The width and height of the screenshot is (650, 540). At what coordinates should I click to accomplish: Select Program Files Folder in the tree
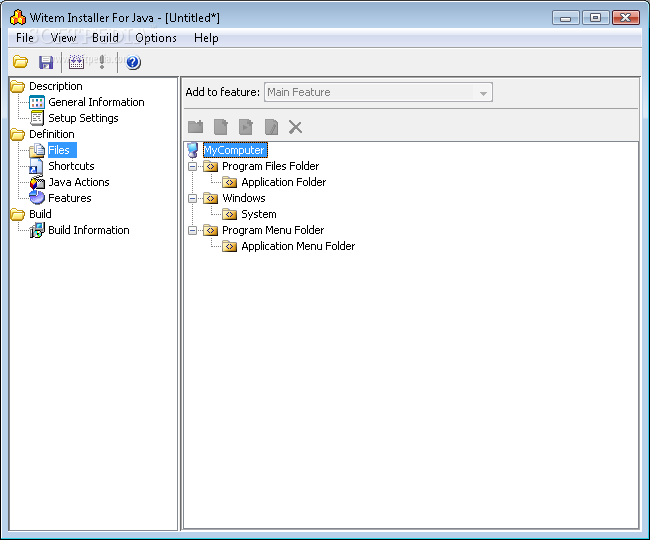point(270,166)
